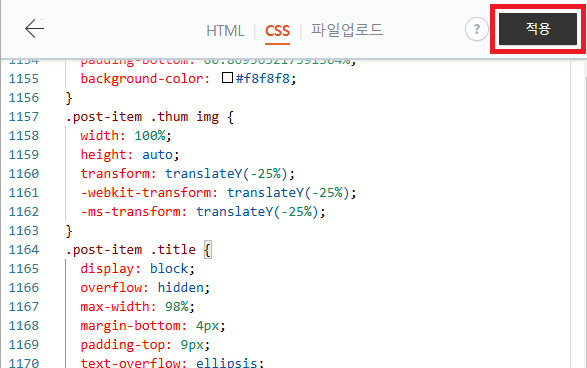The width and height of the screenshot is (587, 368).
Task: Place cursor on '-ms-transform' line
Action: [x=203, y=212]
